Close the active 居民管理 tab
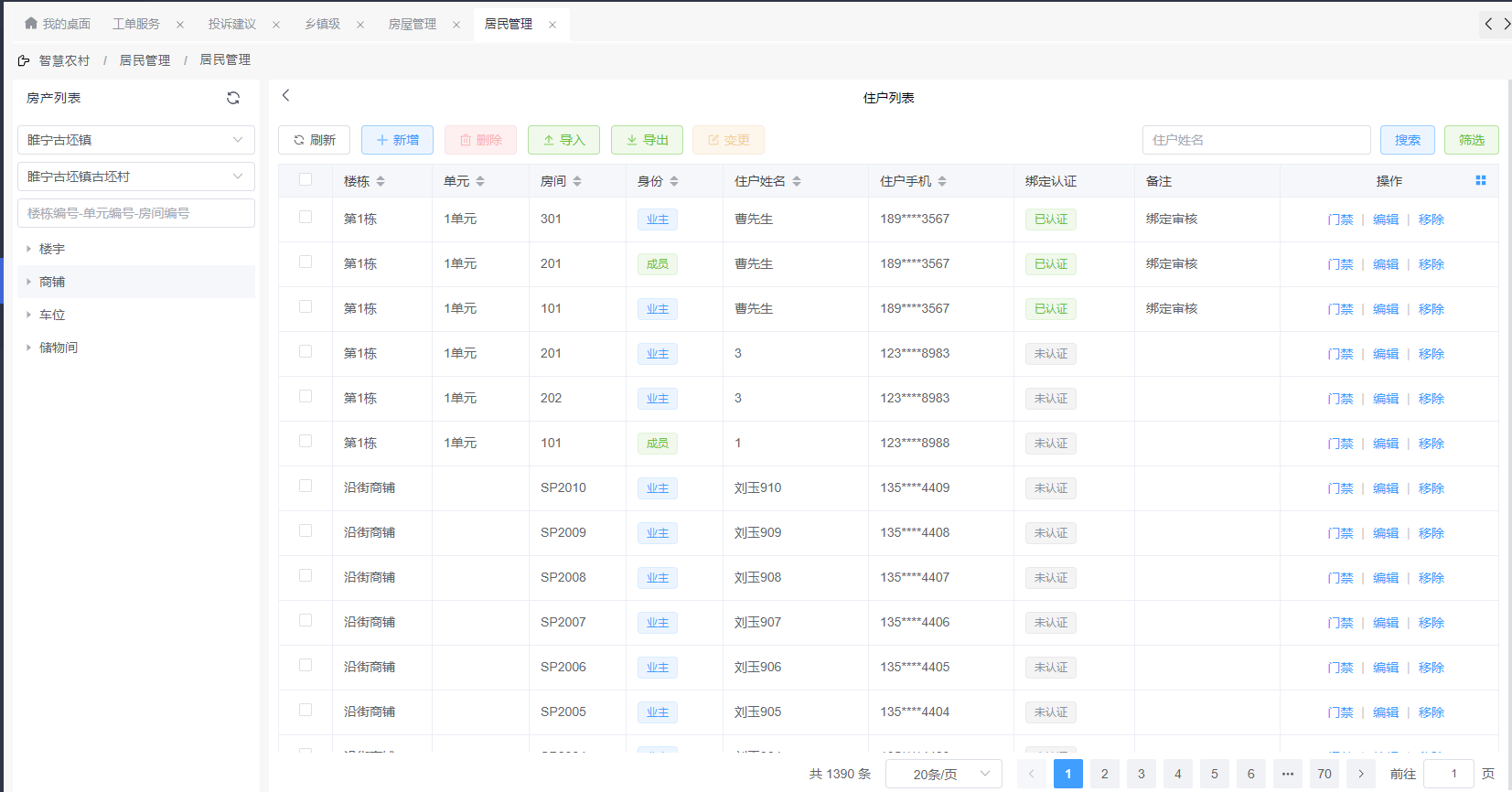The width and height of the screenshot is (1512, 792). (x=552, y=25)
